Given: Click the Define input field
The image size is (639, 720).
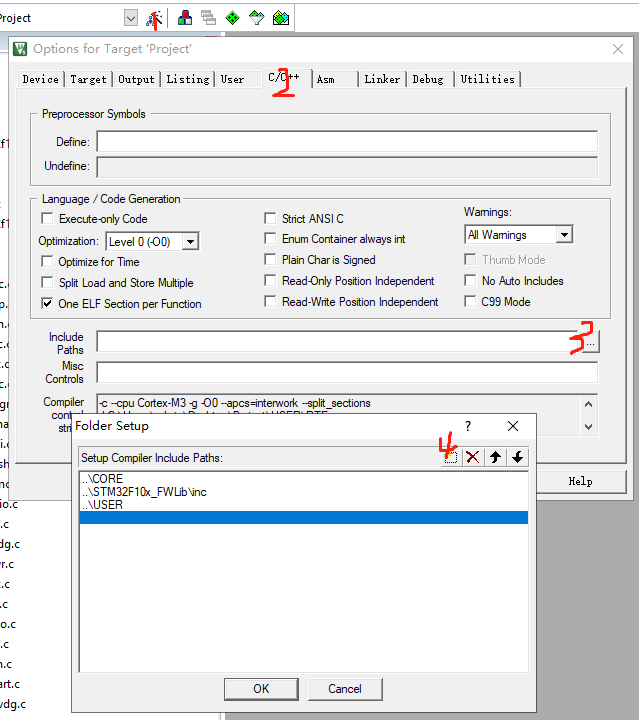Looking at the screenshot, I should click(x=347, y=141).
